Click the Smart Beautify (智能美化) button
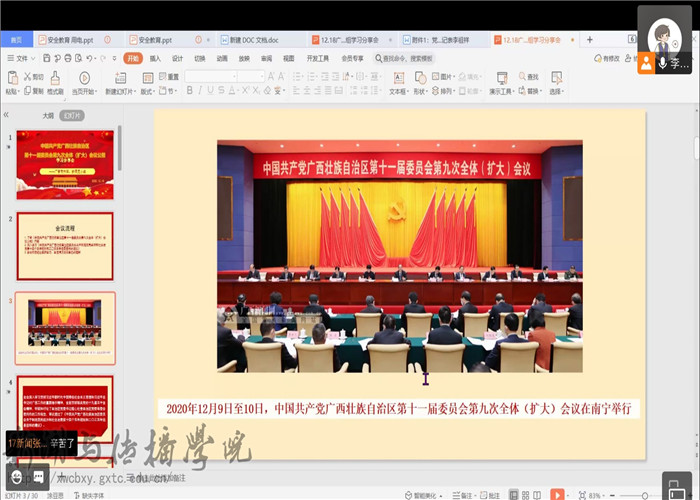Image resolution: width=700 pixels, height=500 pixels. (x=422, y=496)
